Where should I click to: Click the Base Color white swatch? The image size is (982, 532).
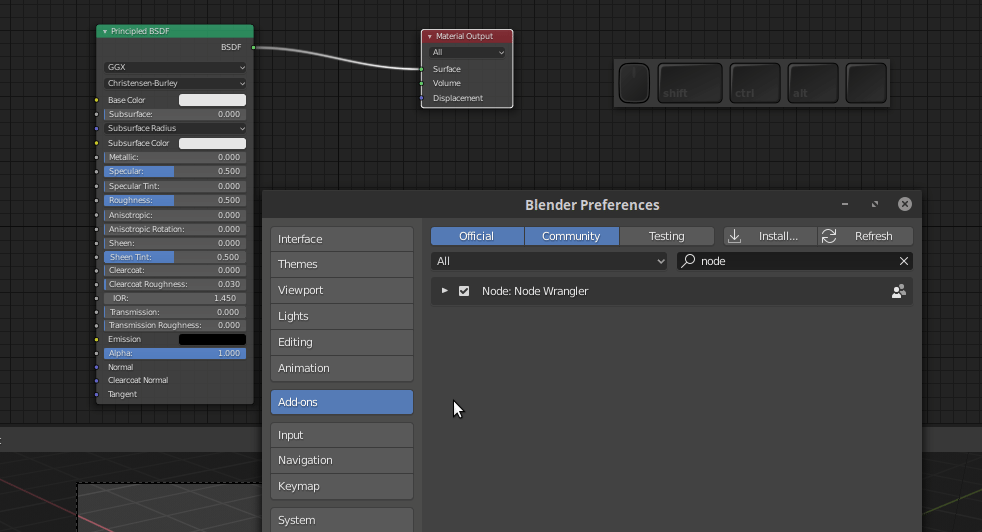point(212,100)
